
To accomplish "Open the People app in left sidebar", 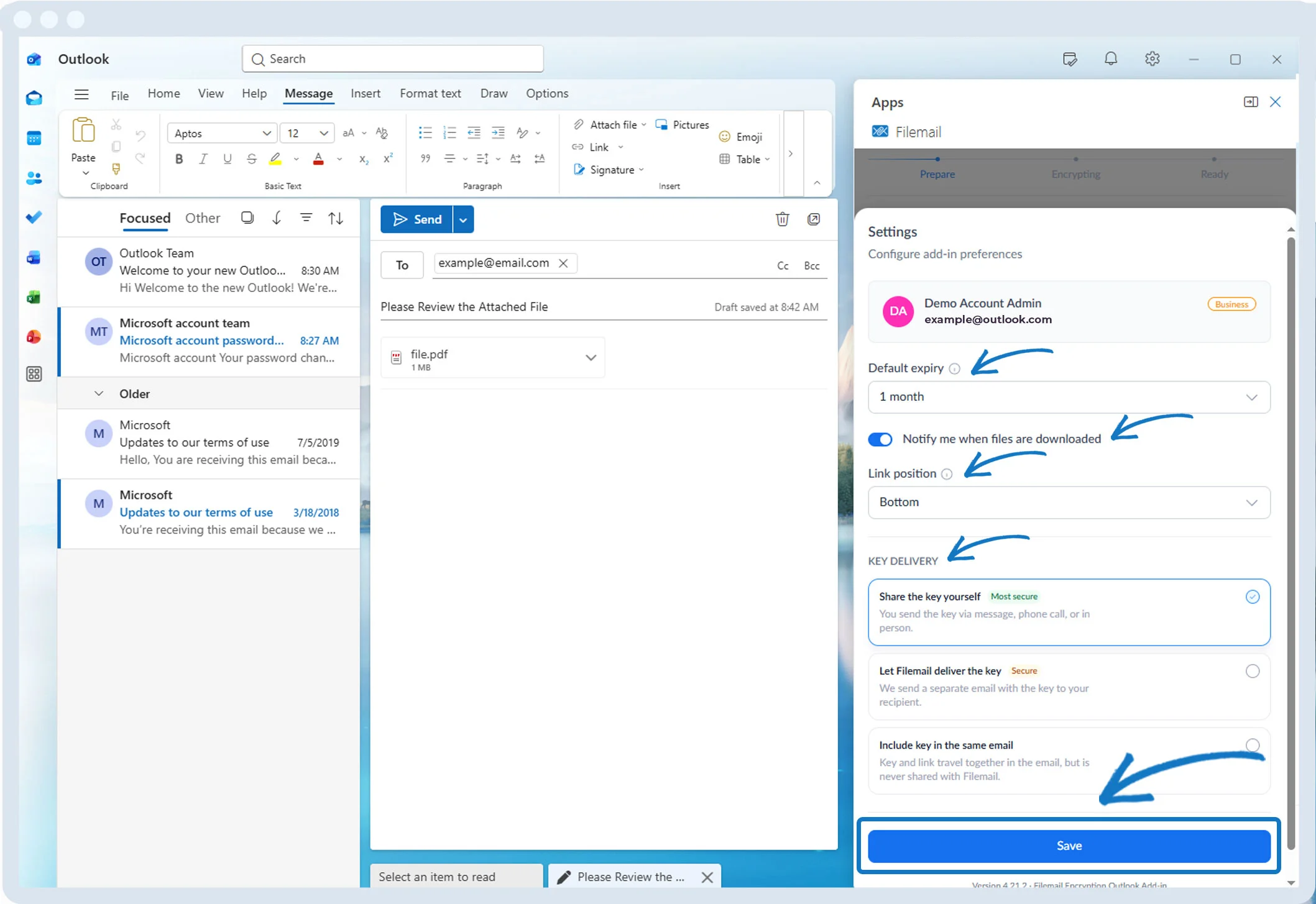I will pos(34,178).
